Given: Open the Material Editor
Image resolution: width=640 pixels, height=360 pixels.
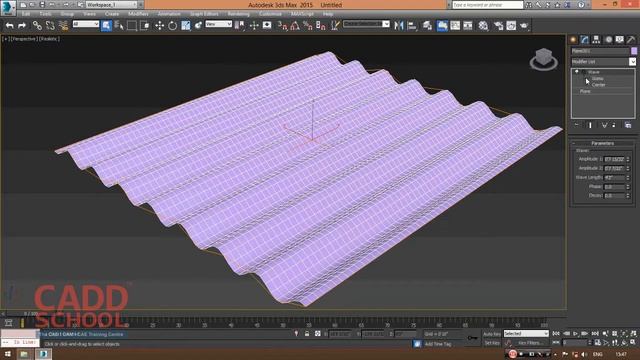Looking at the screenshot, I should point(483,25).
